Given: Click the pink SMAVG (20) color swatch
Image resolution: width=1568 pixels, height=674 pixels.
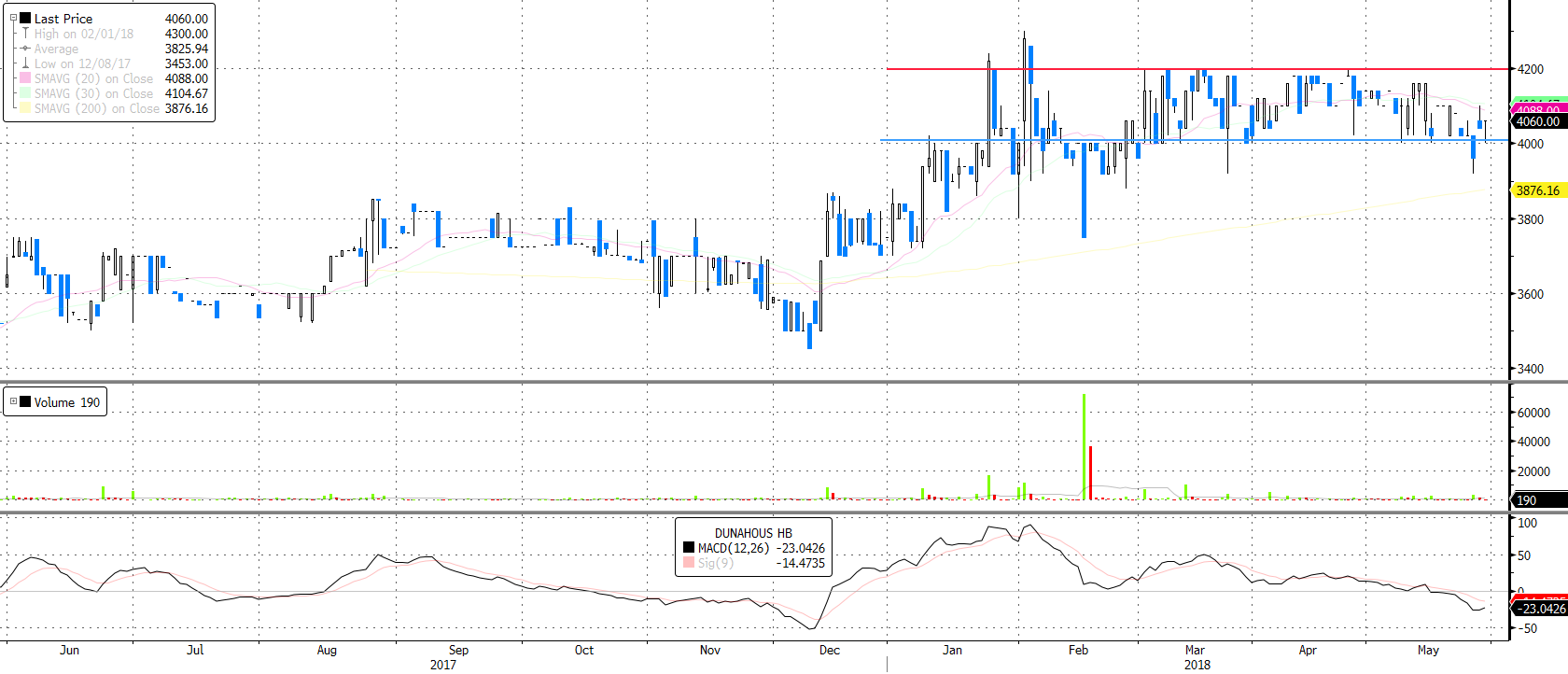Looking at the screenshot, I should (x=25, y=78).
